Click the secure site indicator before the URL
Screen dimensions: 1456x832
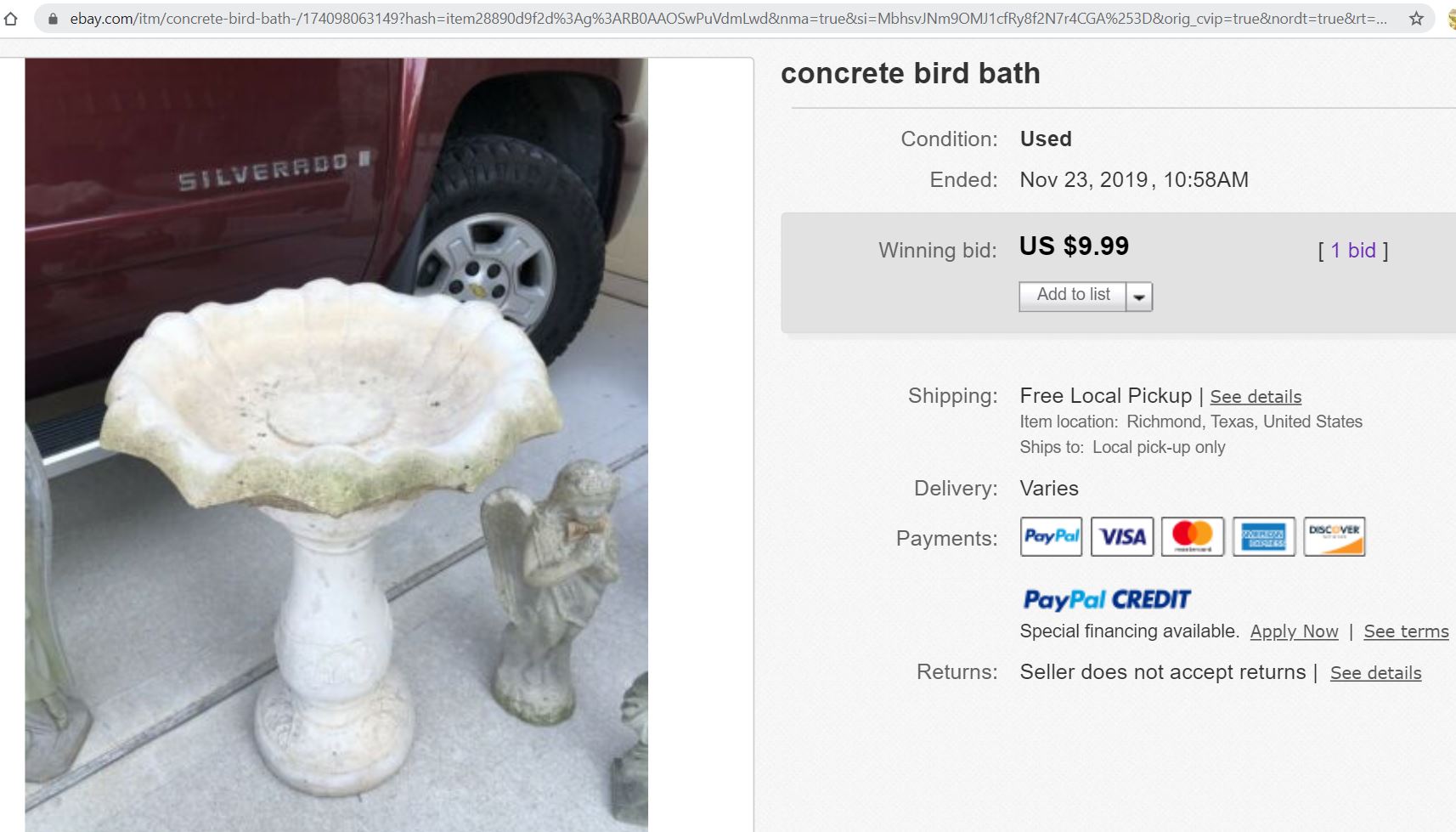pos(53,18)
